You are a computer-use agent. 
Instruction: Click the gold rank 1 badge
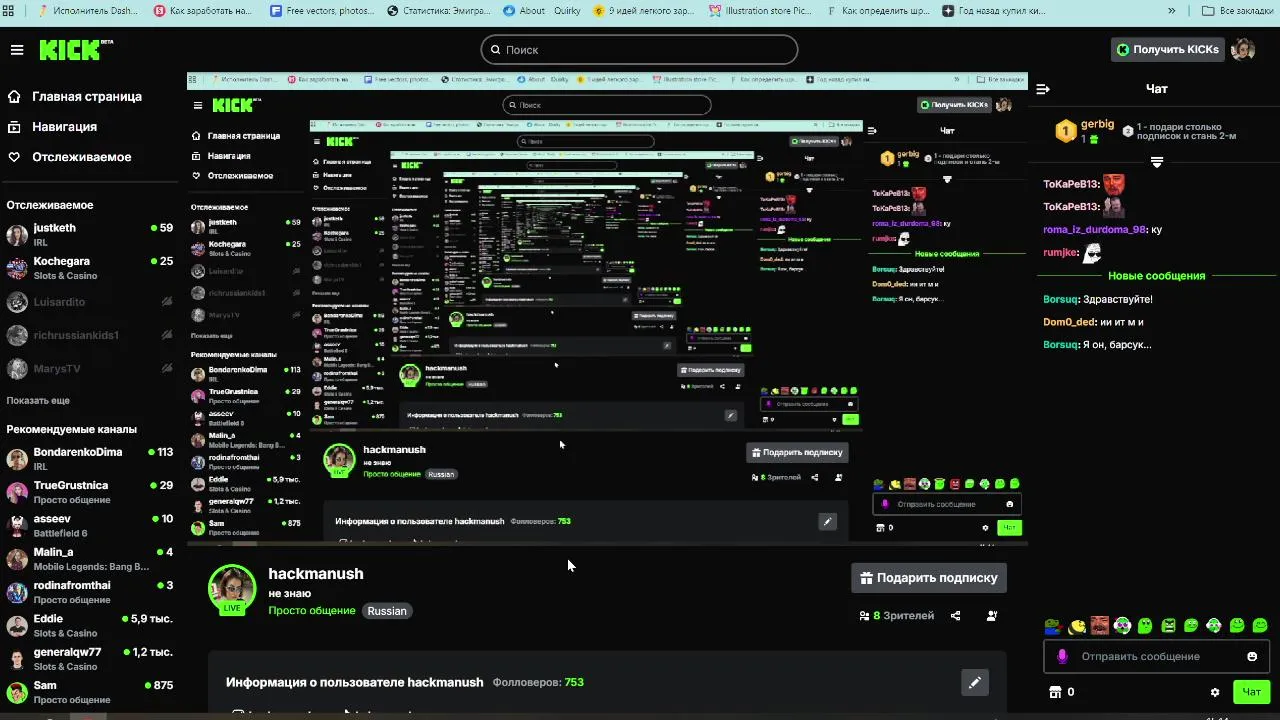(1066, 131)
